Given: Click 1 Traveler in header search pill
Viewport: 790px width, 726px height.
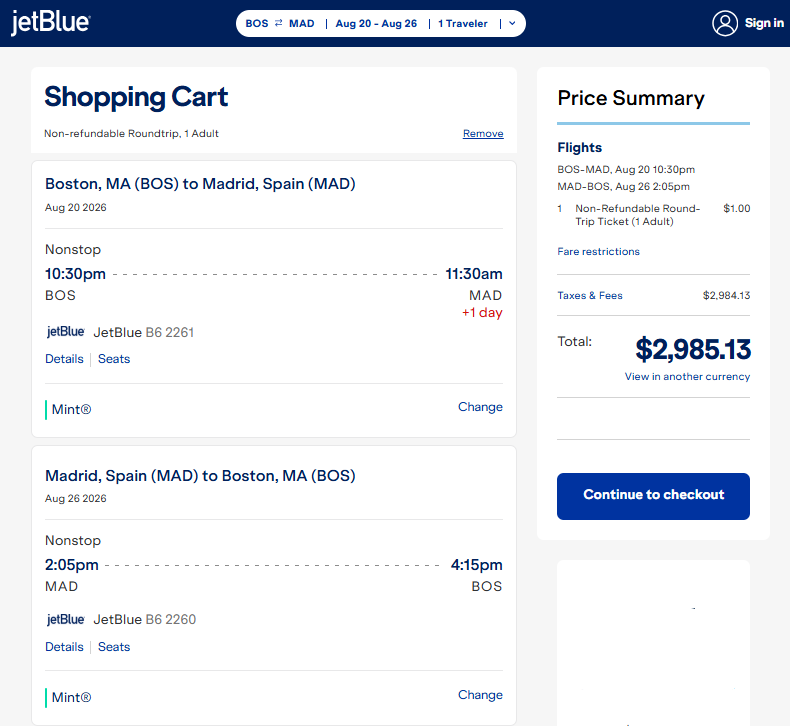Looking at the screenshot, I should point(463,23).
